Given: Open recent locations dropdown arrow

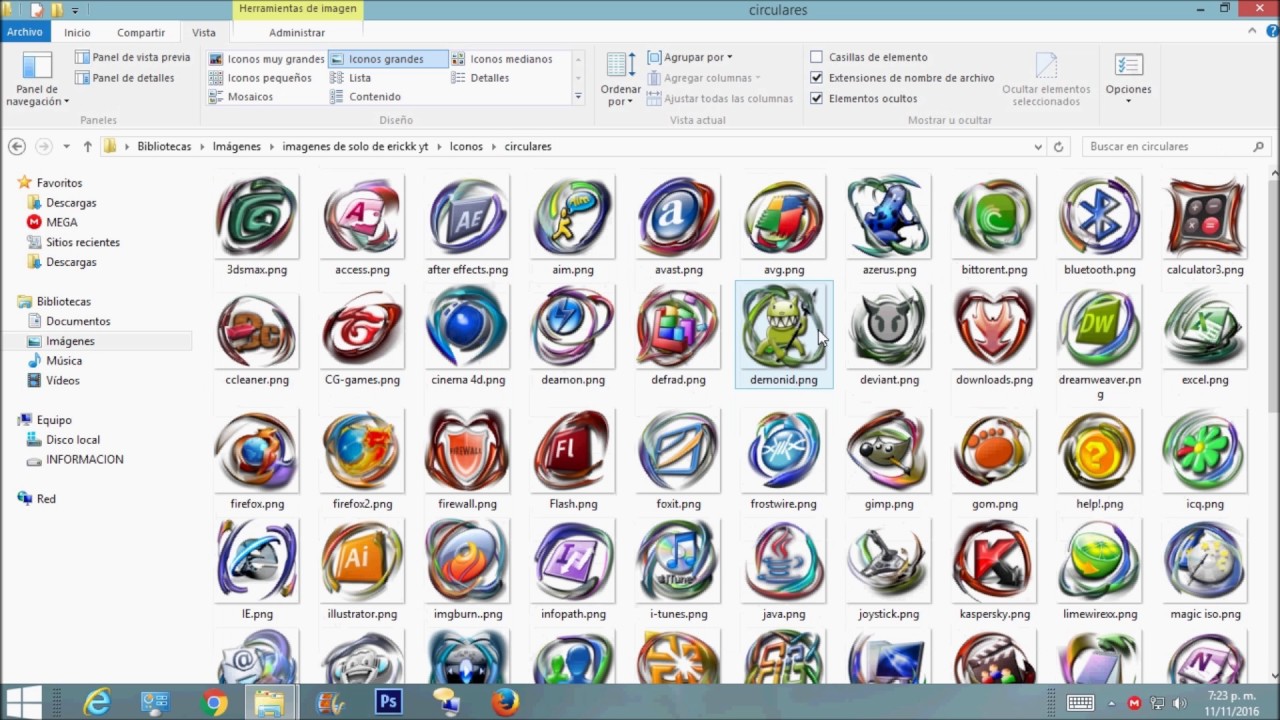Looking at the screenshot, I should (66, 146).
